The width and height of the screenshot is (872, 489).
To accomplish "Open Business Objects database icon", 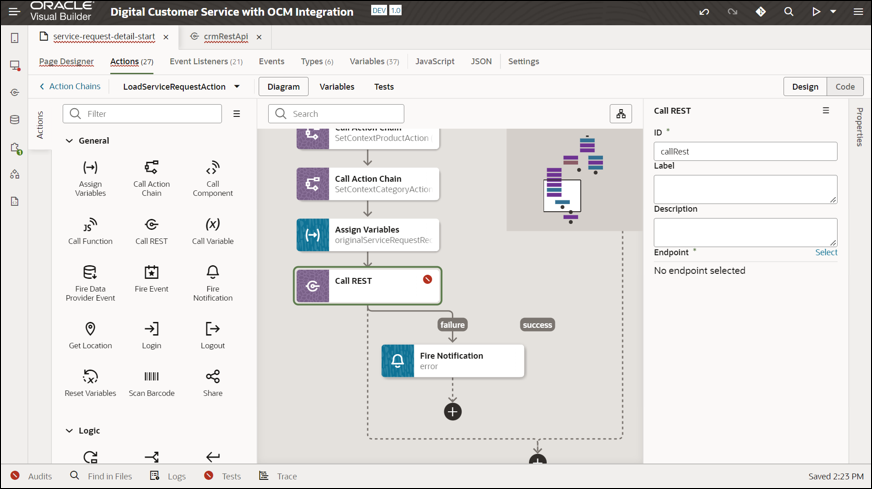I will pos(14,120).
